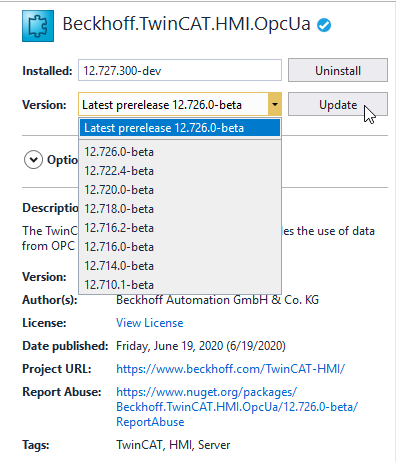
Task: Click the package title Beckhoff.TwinCAT.HMI.OpcUa
Action: [x=186, y=24]
